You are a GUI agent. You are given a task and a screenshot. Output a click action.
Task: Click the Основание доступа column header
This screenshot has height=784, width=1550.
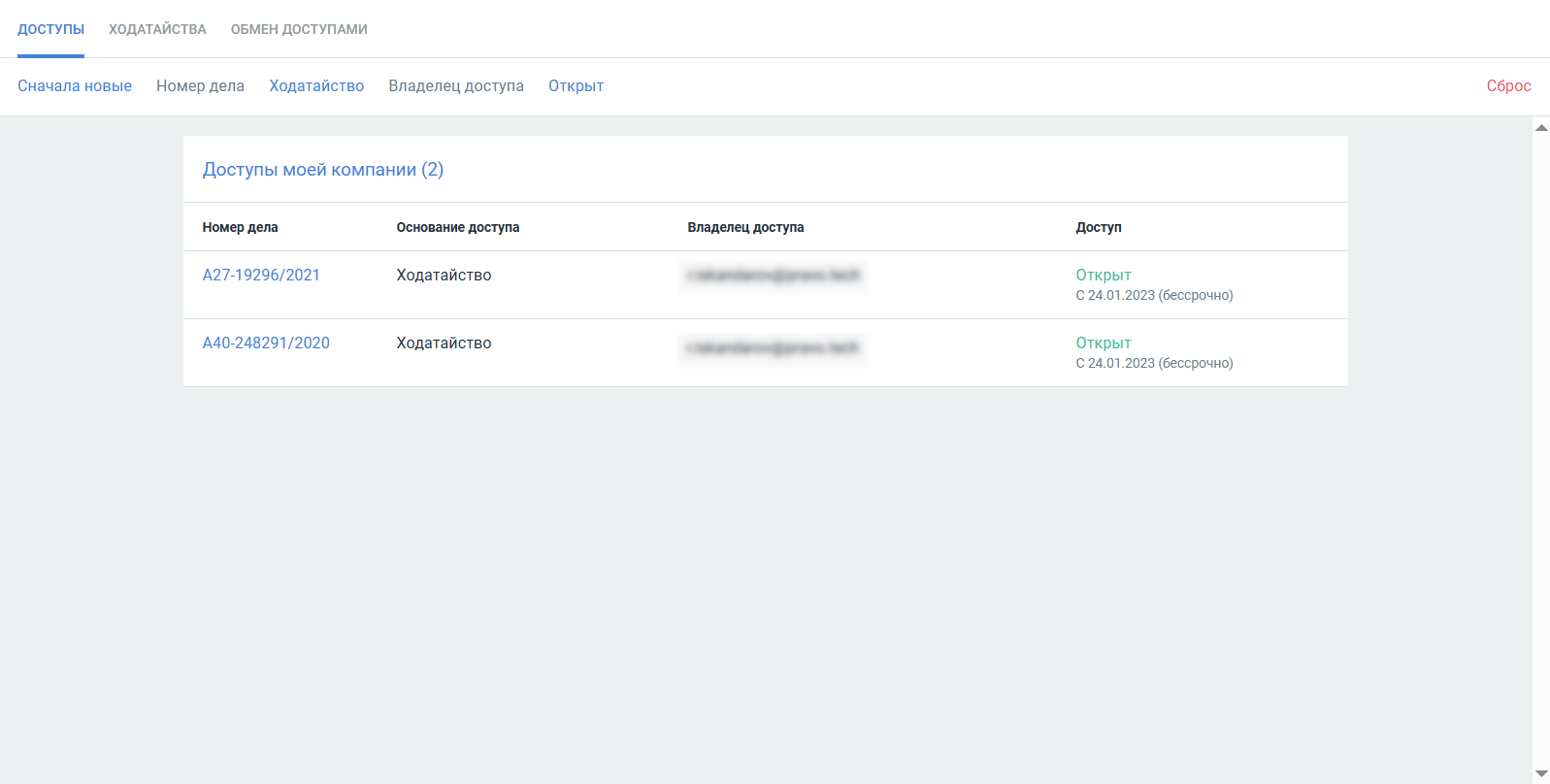457,227
